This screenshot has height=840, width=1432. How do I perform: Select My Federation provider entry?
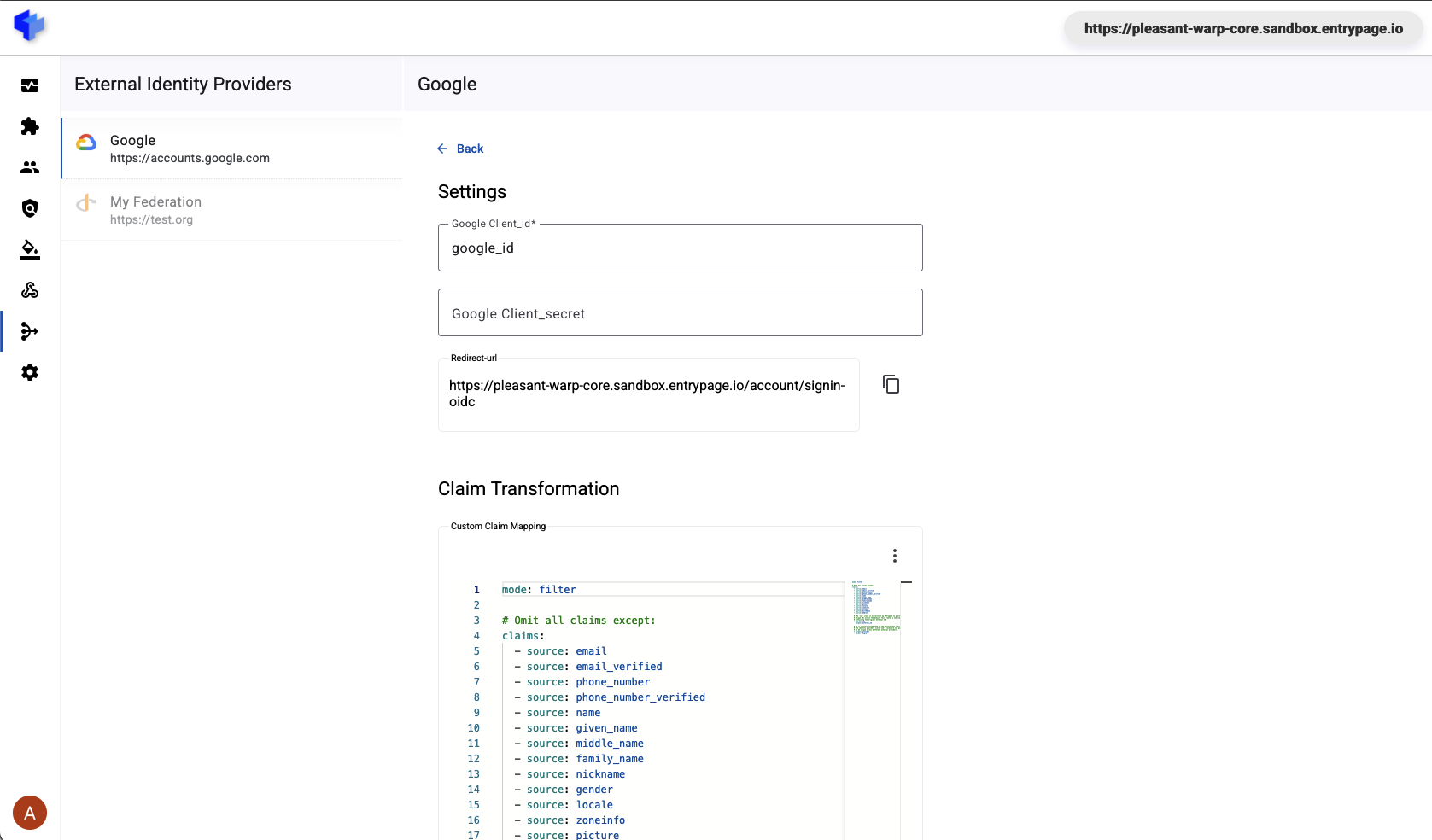231,210
